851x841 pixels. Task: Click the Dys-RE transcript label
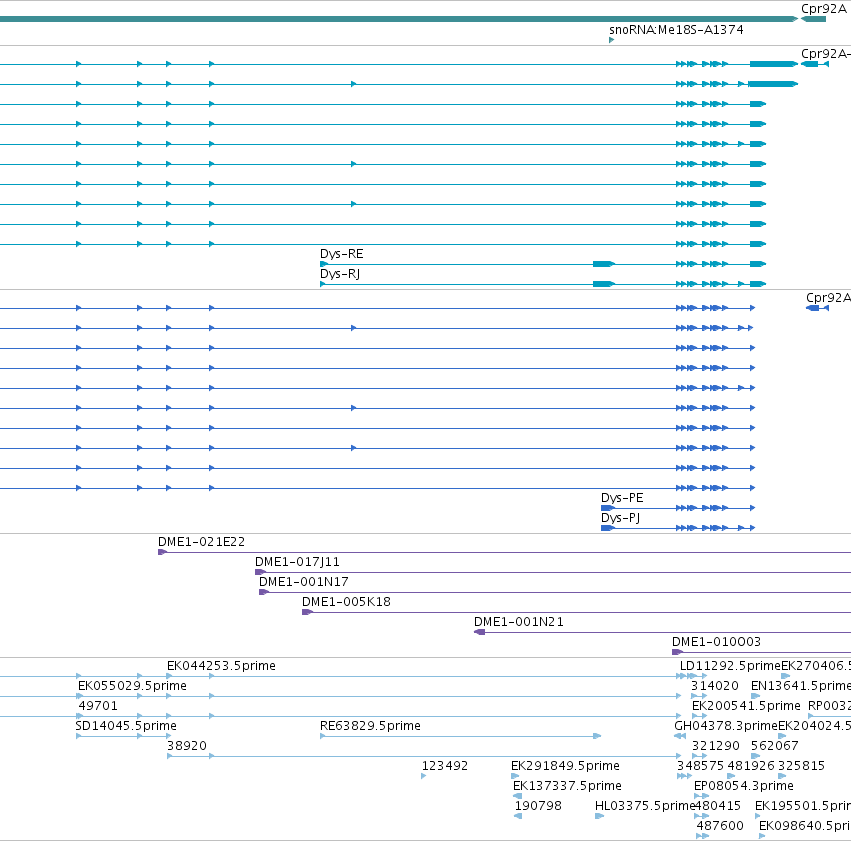coord(341,254)
